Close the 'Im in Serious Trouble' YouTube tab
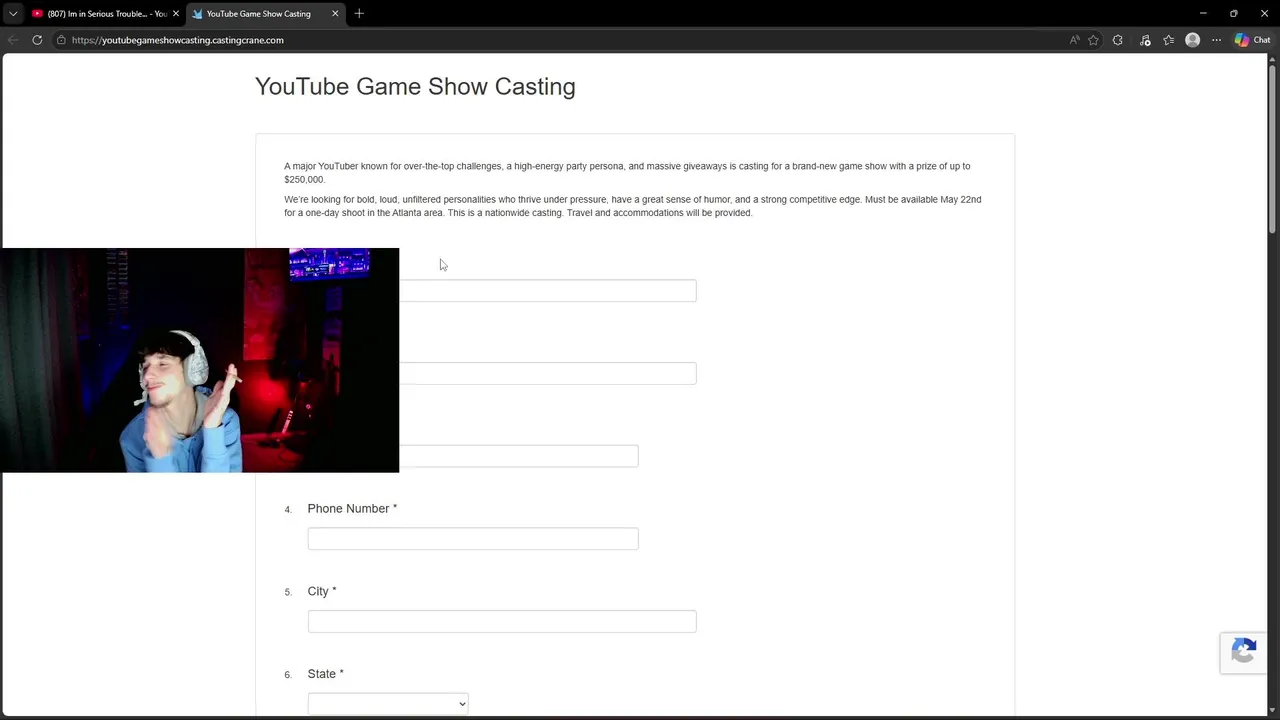The width and height of the screenshot is (1280, 720). 176,13
